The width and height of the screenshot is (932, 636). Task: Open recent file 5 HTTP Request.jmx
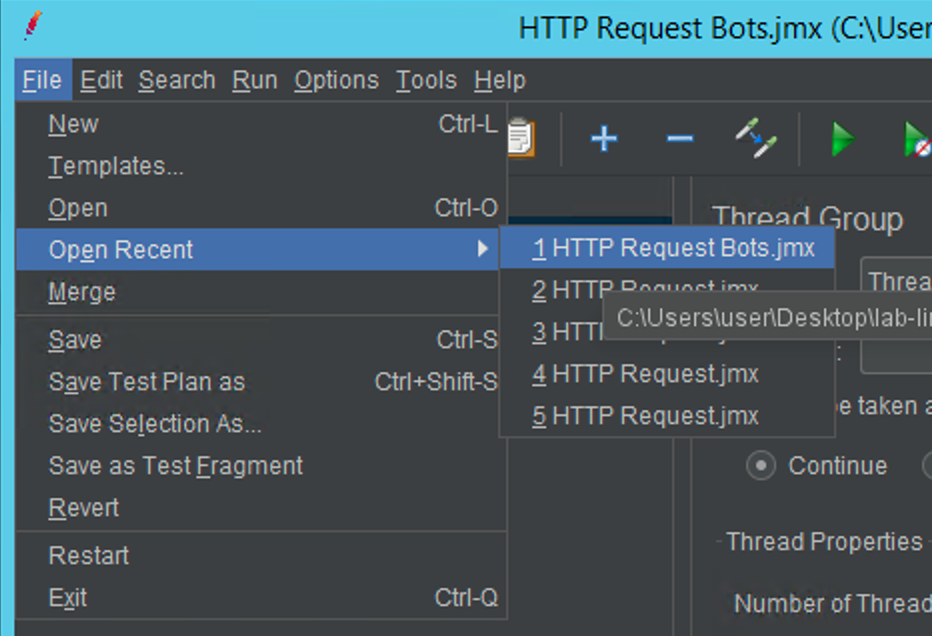[667, 415]
